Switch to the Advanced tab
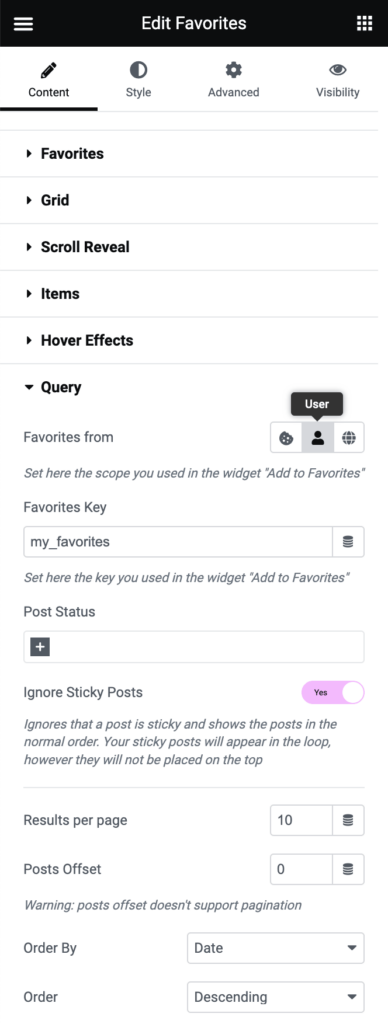The image size is (388, 1024). pyautogui.click(x=233, y=80)
